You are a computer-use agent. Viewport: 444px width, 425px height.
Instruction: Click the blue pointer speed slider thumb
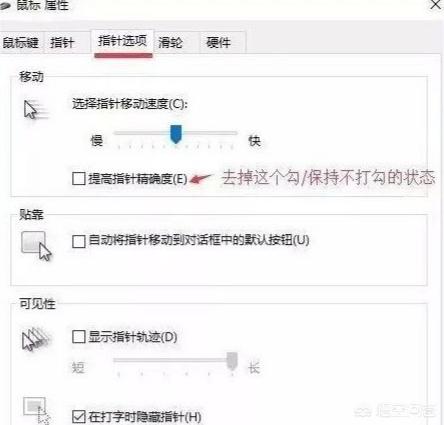(x=176, y=134)
